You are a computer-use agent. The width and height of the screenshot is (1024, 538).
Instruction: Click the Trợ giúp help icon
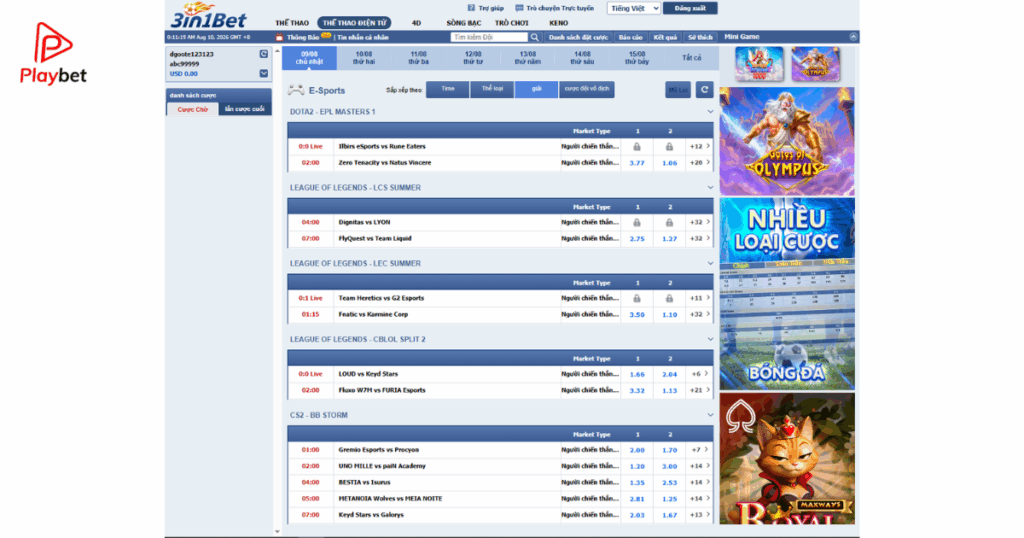[471, 8]
